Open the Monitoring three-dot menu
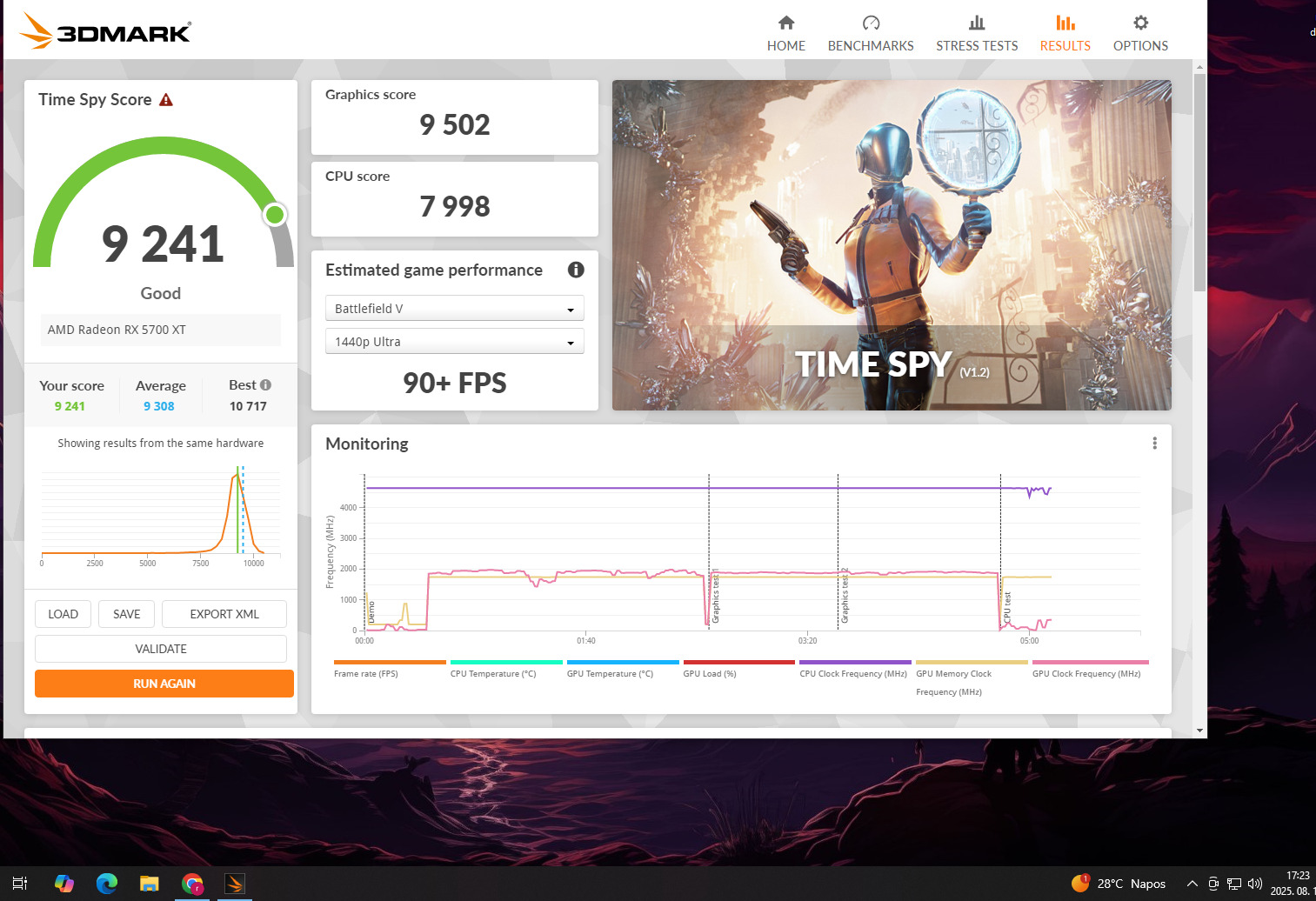Image resolution: width=1316 pixels, height=901 pixels. click(x=1154, y=444)
